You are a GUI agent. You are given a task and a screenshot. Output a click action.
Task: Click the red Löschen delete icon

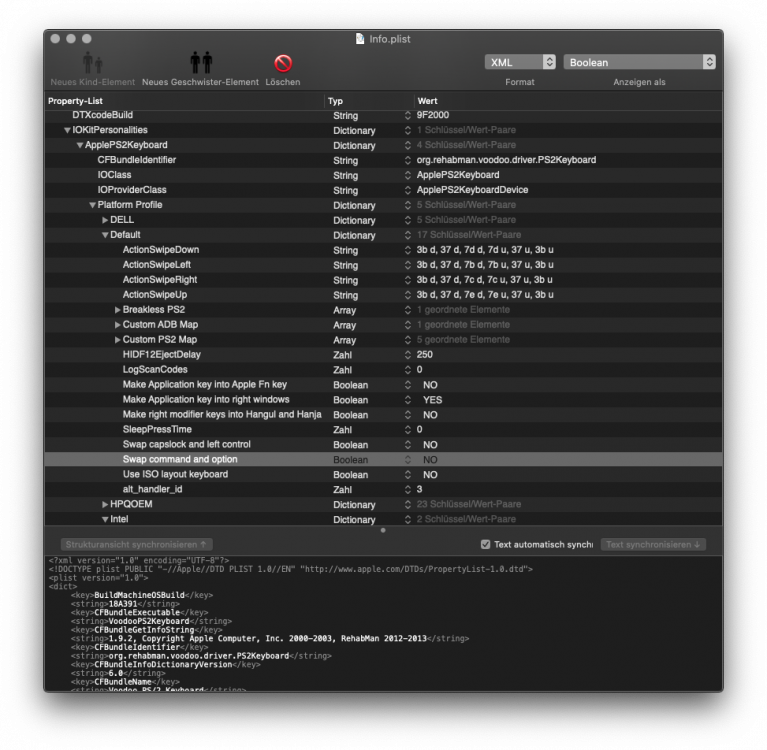point(283,63)
